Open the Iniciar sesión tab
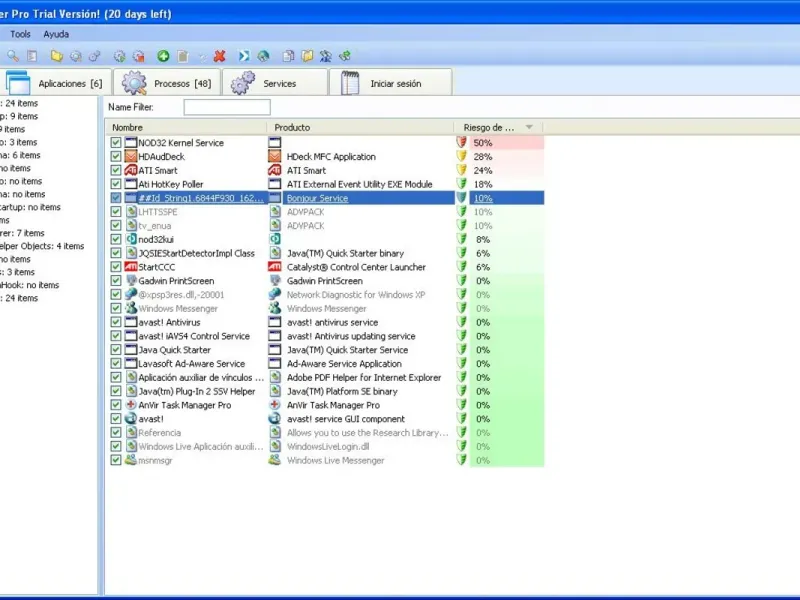 pyautogui.click(x=390, y=83)
